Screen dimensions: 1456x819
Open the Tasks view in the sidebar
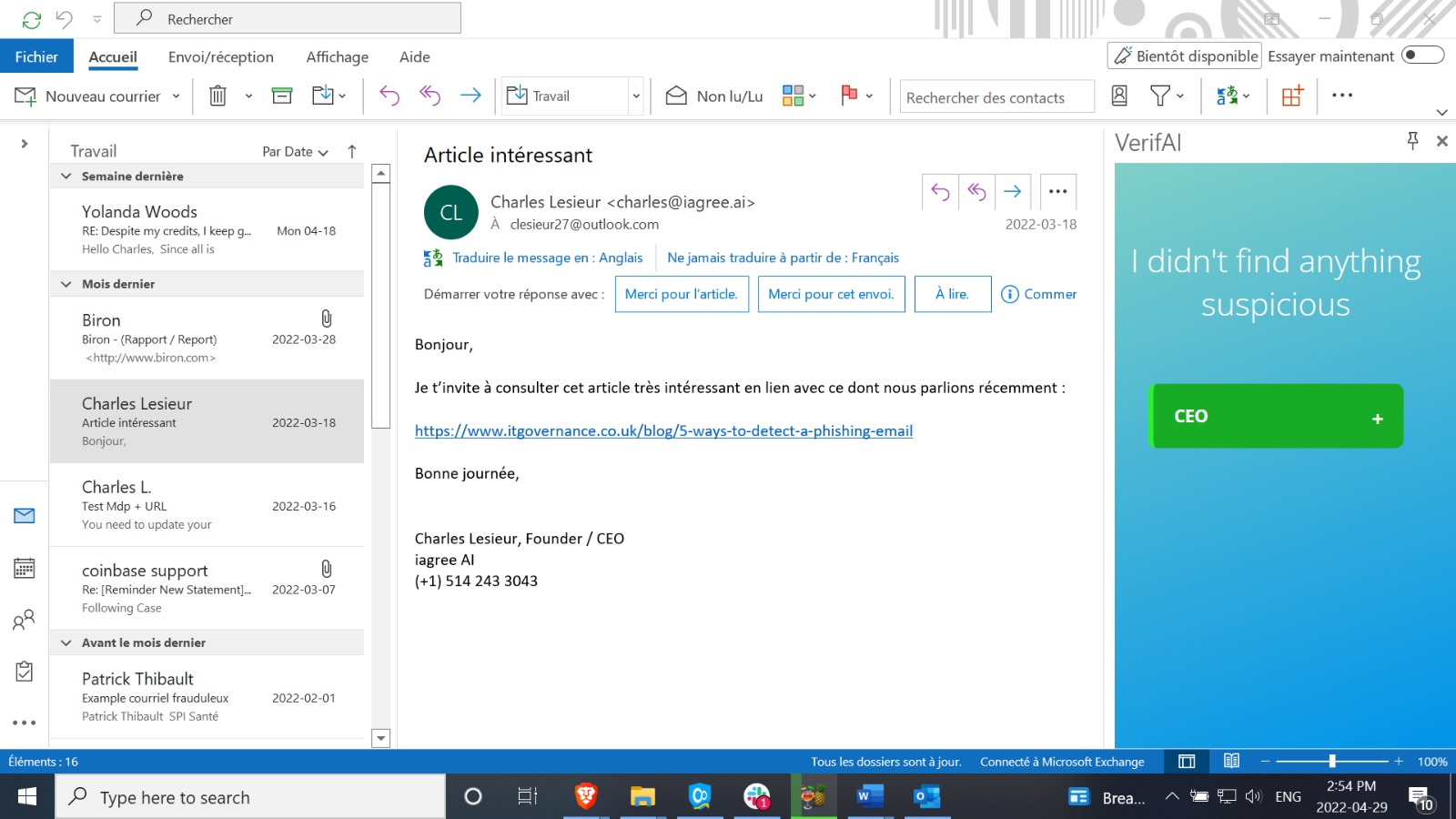[25, 672]
